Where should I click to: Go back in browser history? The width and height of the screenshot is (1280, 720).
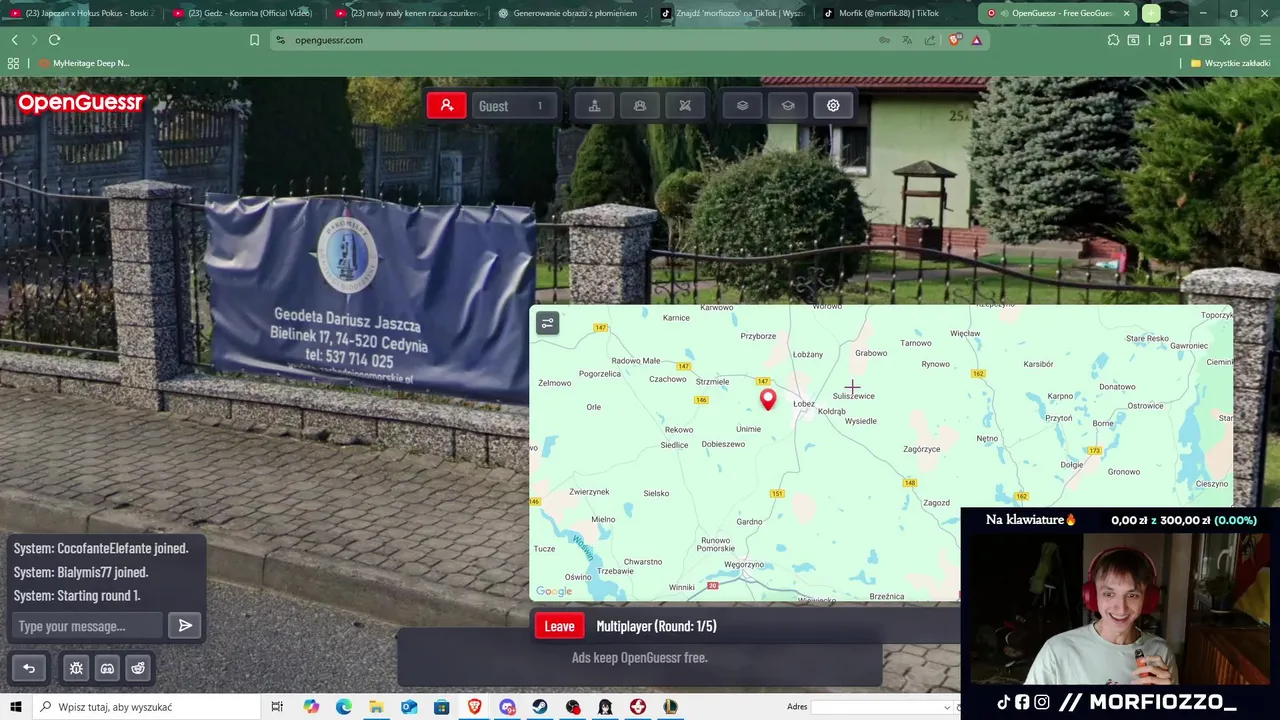(14, 40)
